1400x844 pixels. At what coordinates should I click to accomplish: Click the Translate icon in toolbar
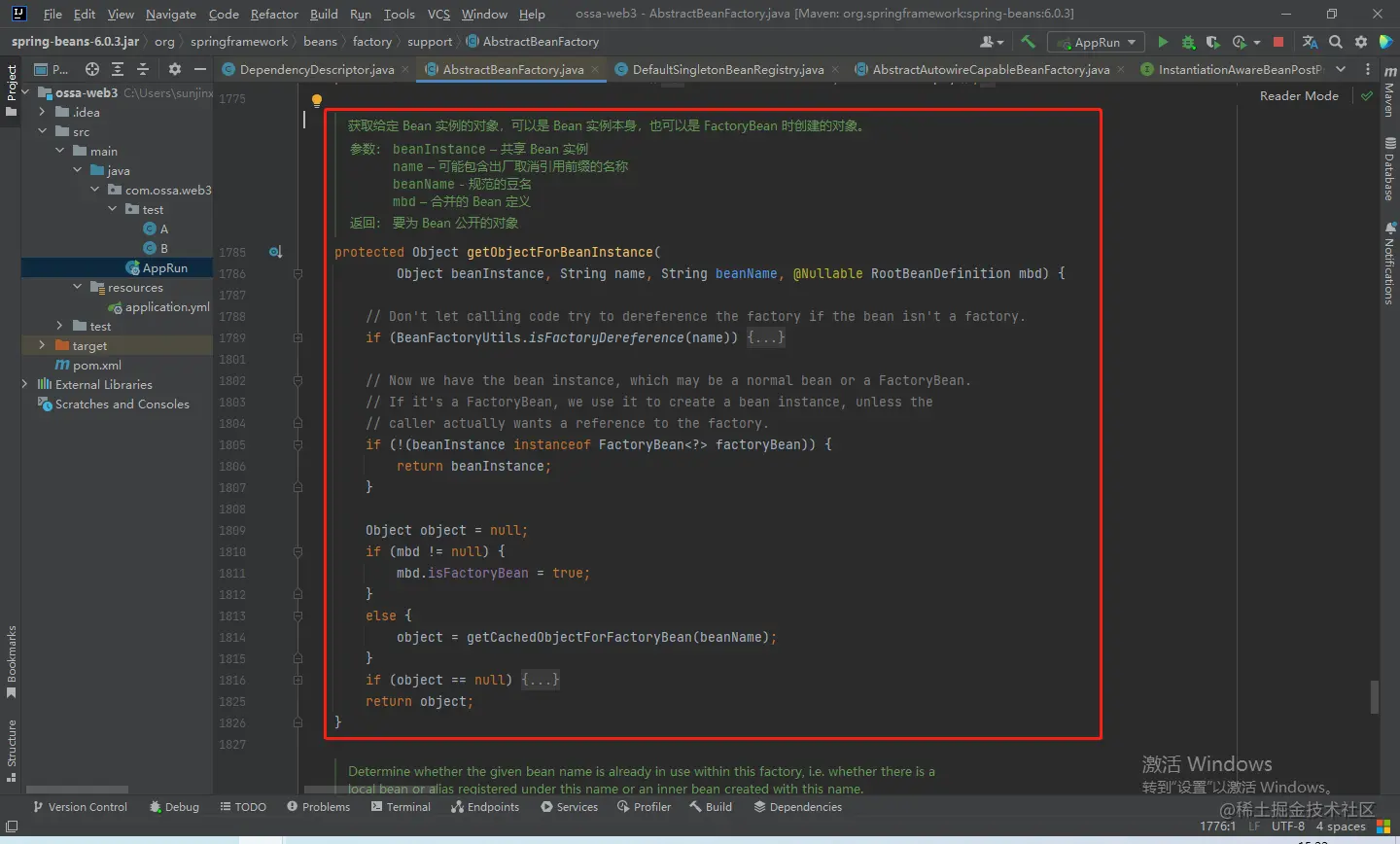click(1310, 42)
